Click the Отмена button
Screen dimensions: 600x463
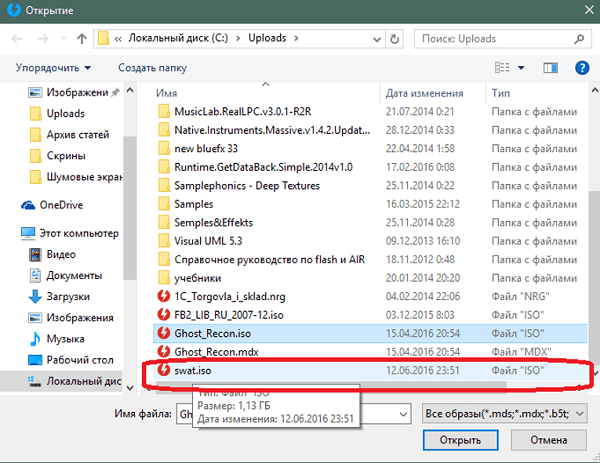[548, 440]
